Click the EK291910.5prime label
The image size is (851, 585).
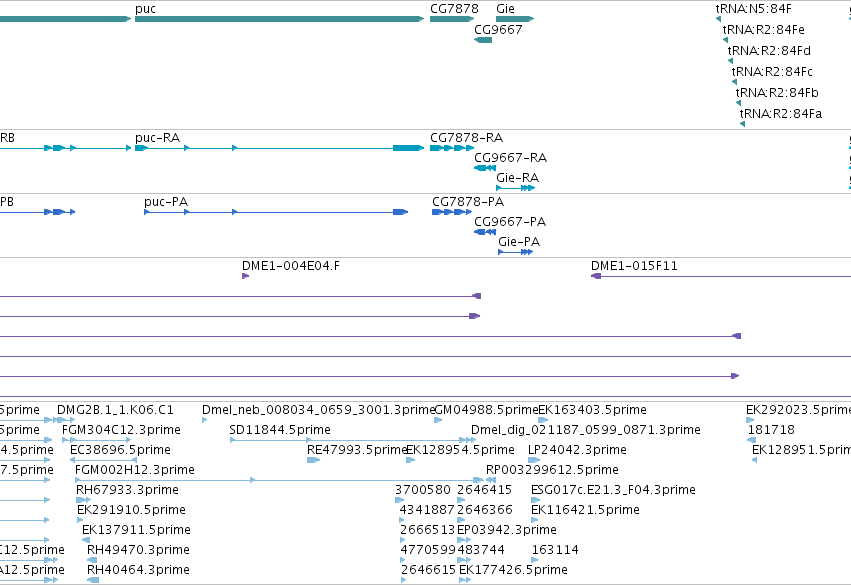click(131, 510)
